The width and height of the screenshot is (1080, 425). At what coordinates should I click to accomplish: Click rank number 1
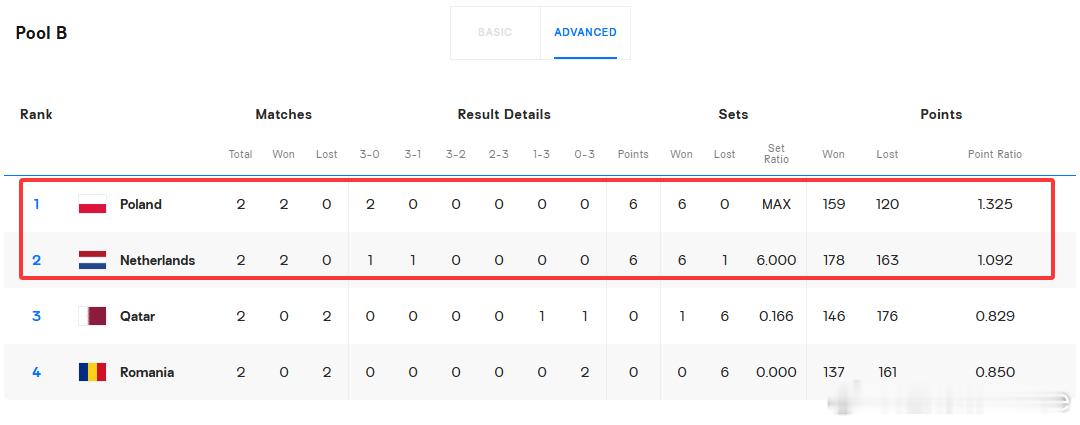coord(37,204)
